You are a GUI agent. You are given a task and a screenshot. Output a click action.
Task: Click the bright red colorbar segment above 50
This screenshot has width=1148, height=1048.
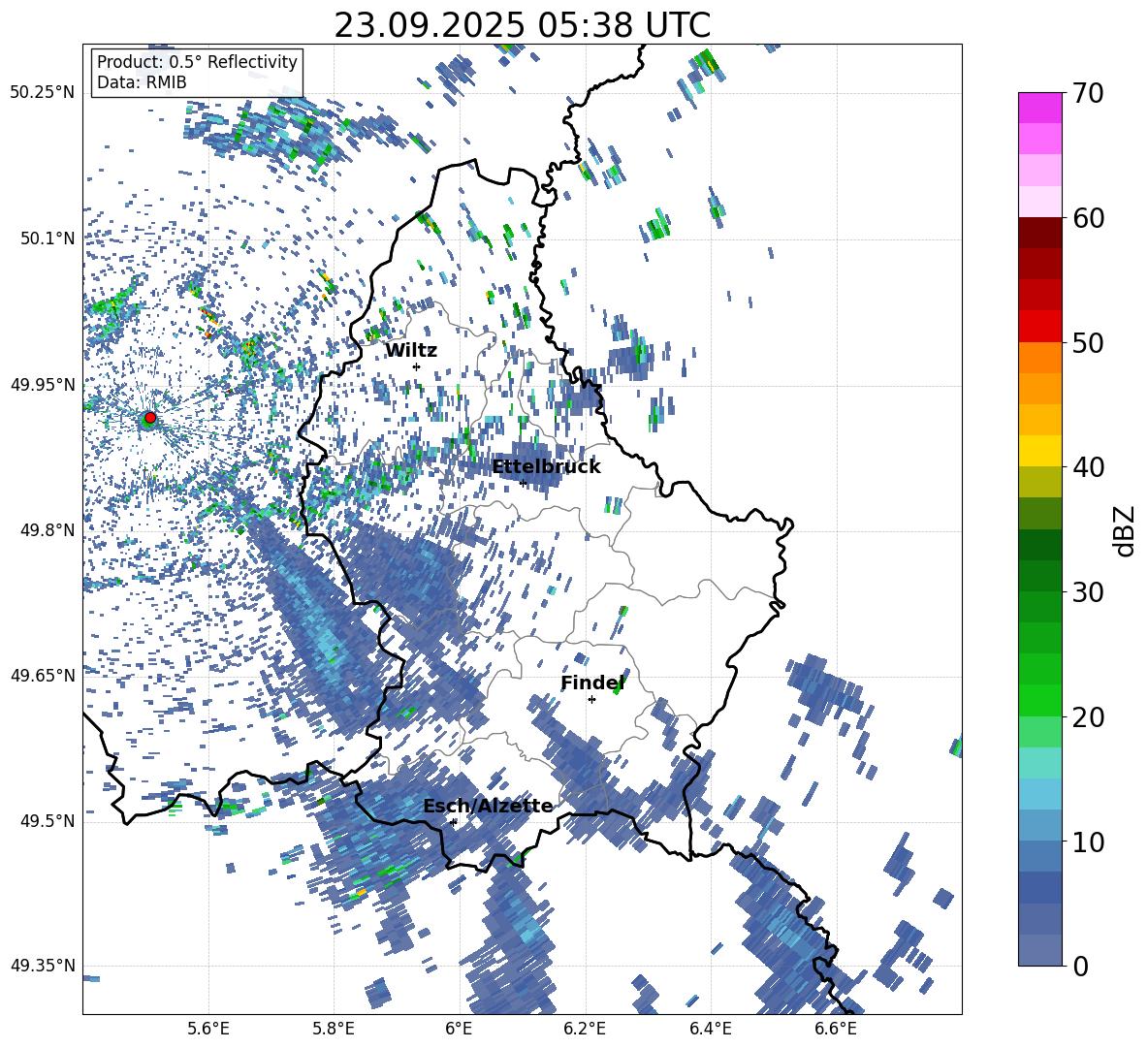1039,327
